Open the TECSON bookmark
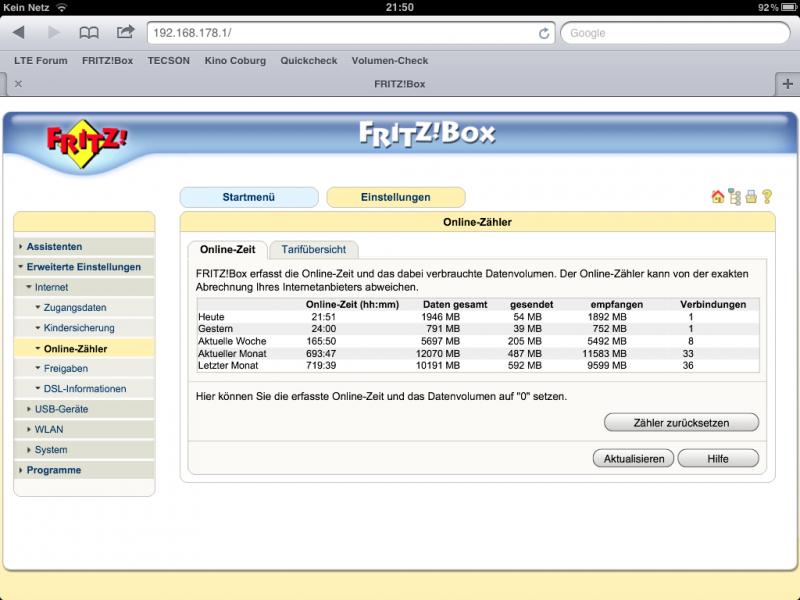This screenshot has width=800, height=600. (x=169, y=61)
